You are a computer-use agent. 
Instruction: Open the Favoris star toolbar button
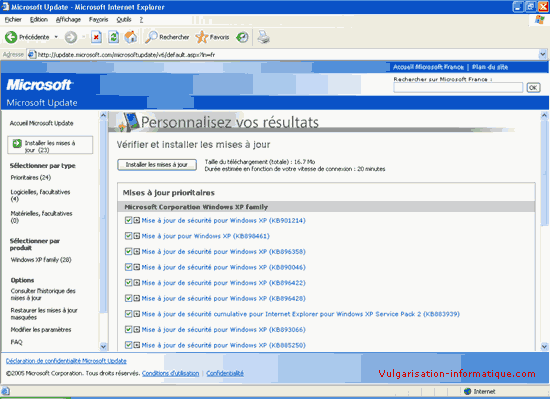213,37
